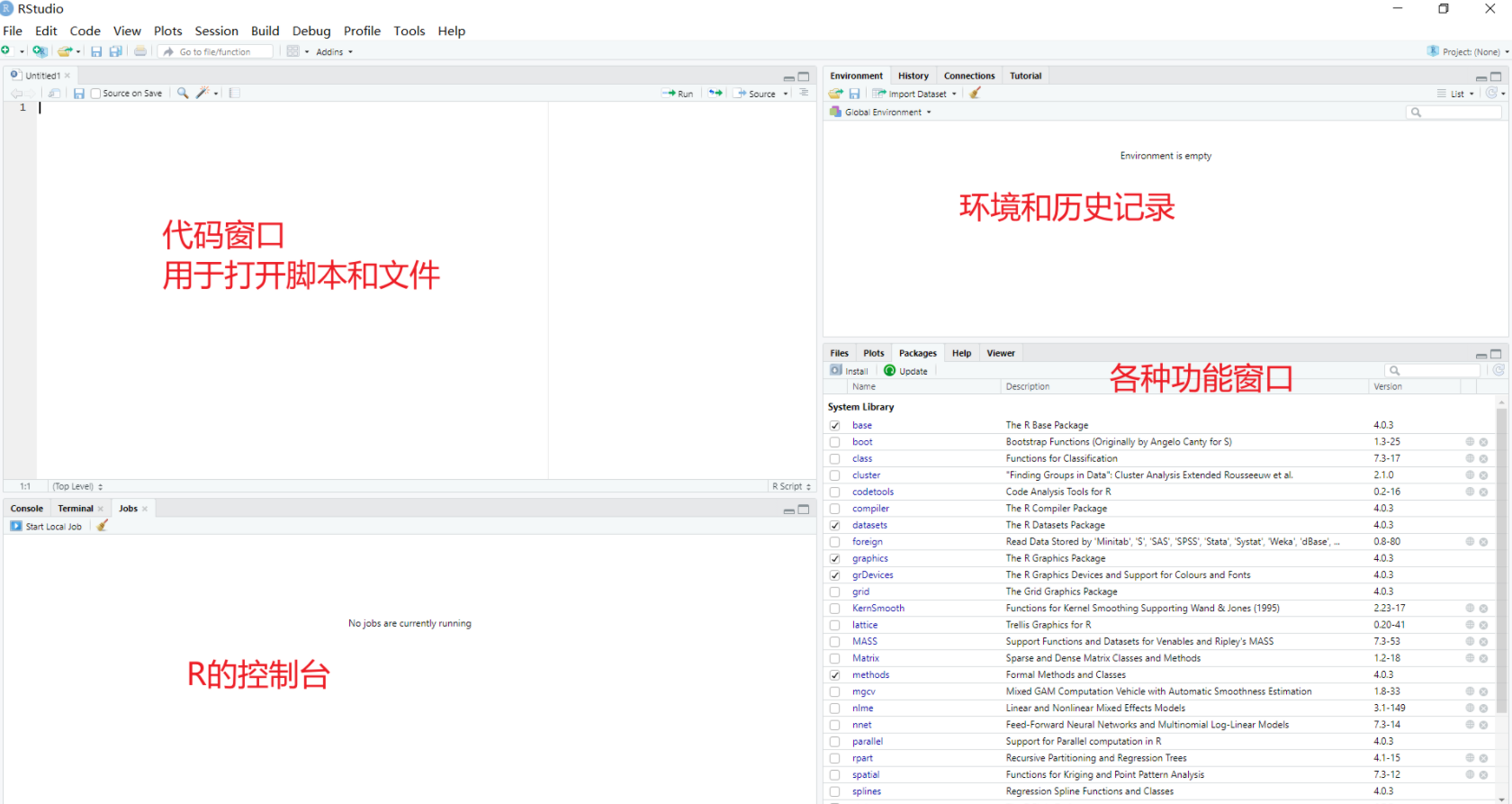Screen dimensions: 1512x804
Task: Click the Run button in script editor
Action: coord(678,94)
